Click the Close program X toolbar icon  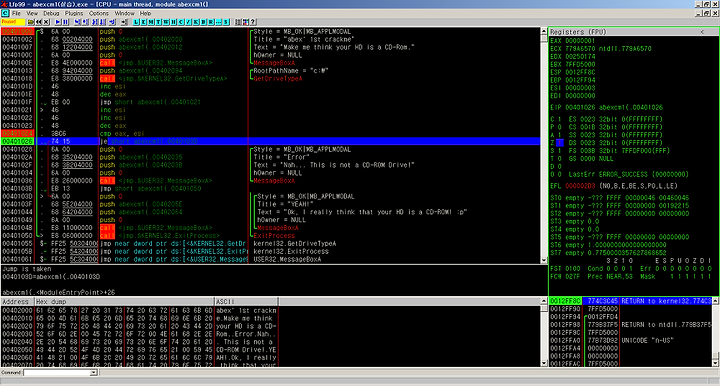[46, 22]
